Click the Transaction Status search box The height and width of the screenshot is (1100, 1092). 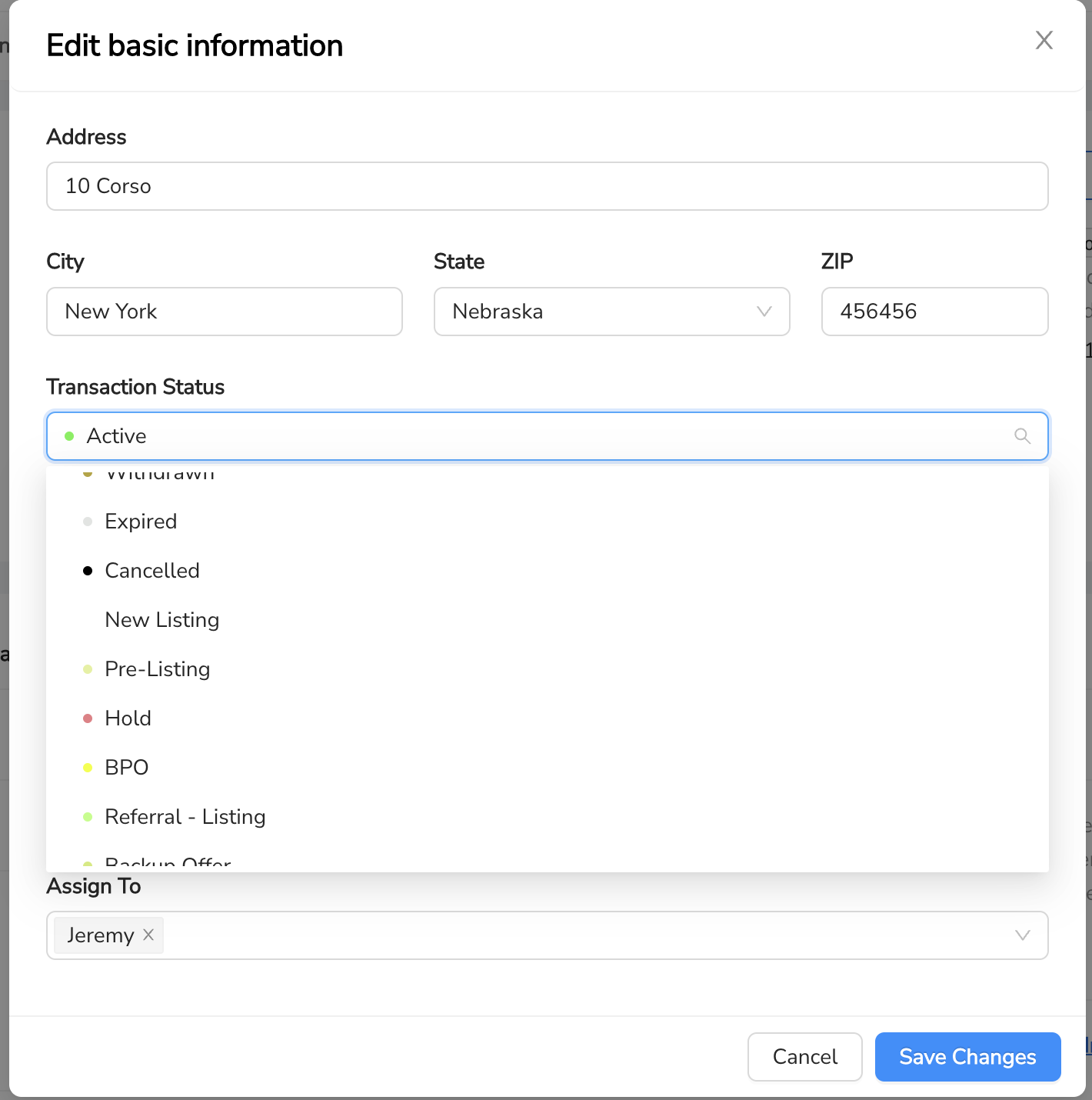point(548,436)
